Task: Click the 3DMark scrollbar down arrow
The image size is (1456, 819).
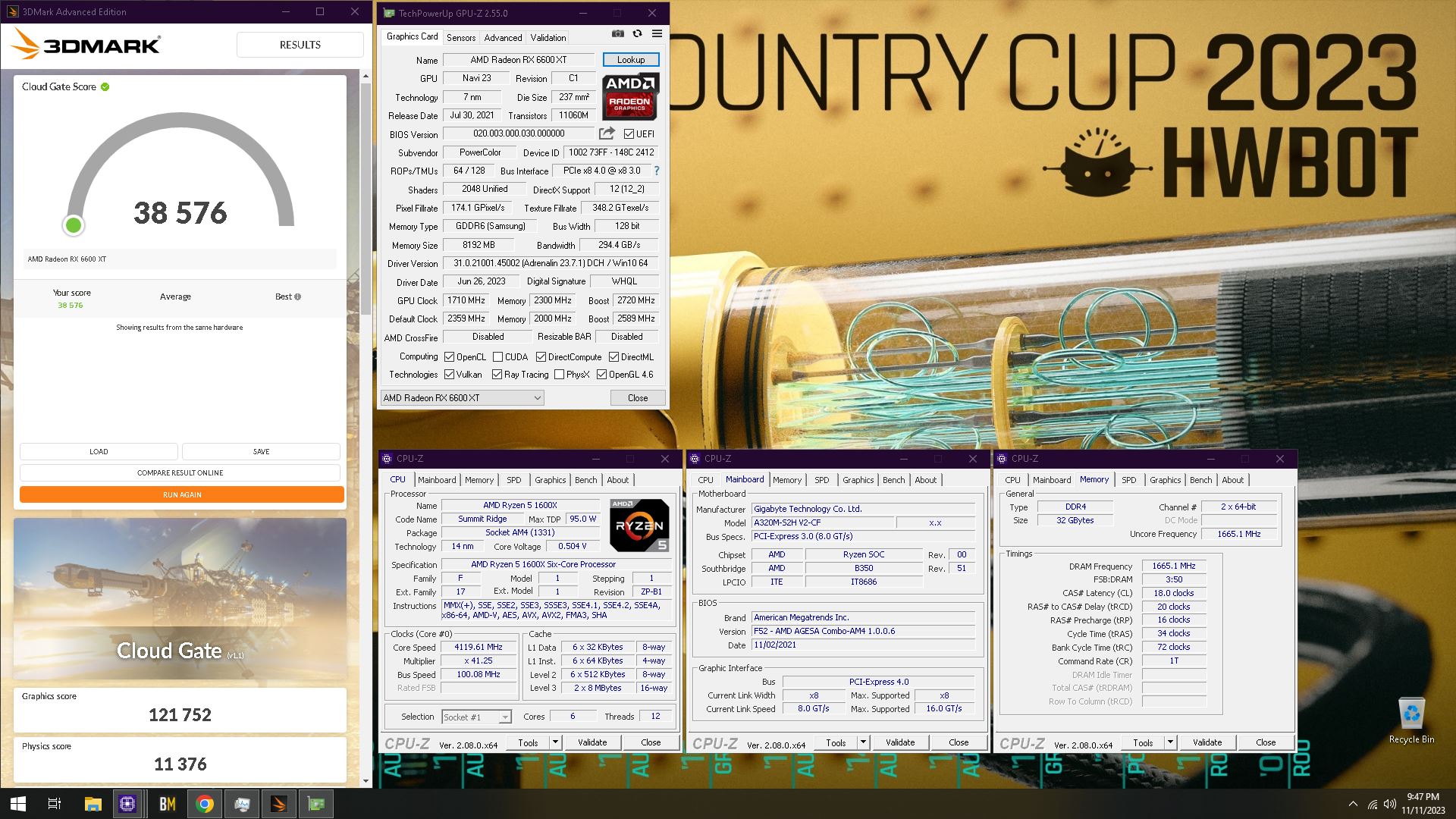Action: point(366,781)
